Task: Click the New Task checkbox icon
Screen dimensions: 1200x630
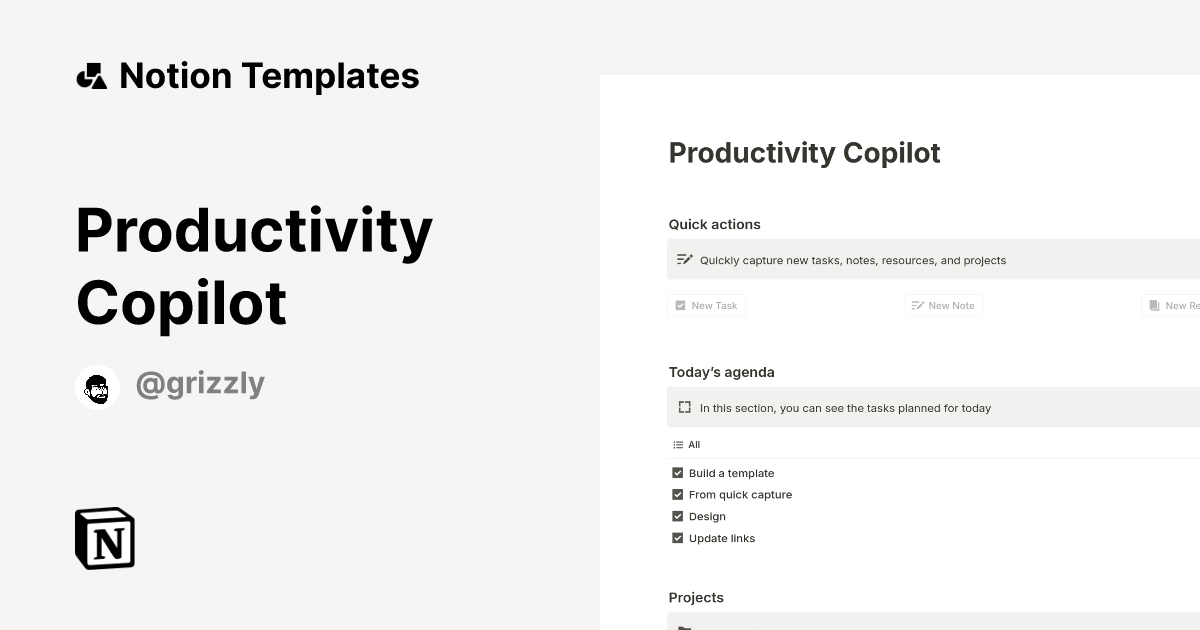Action: [679, 305]
